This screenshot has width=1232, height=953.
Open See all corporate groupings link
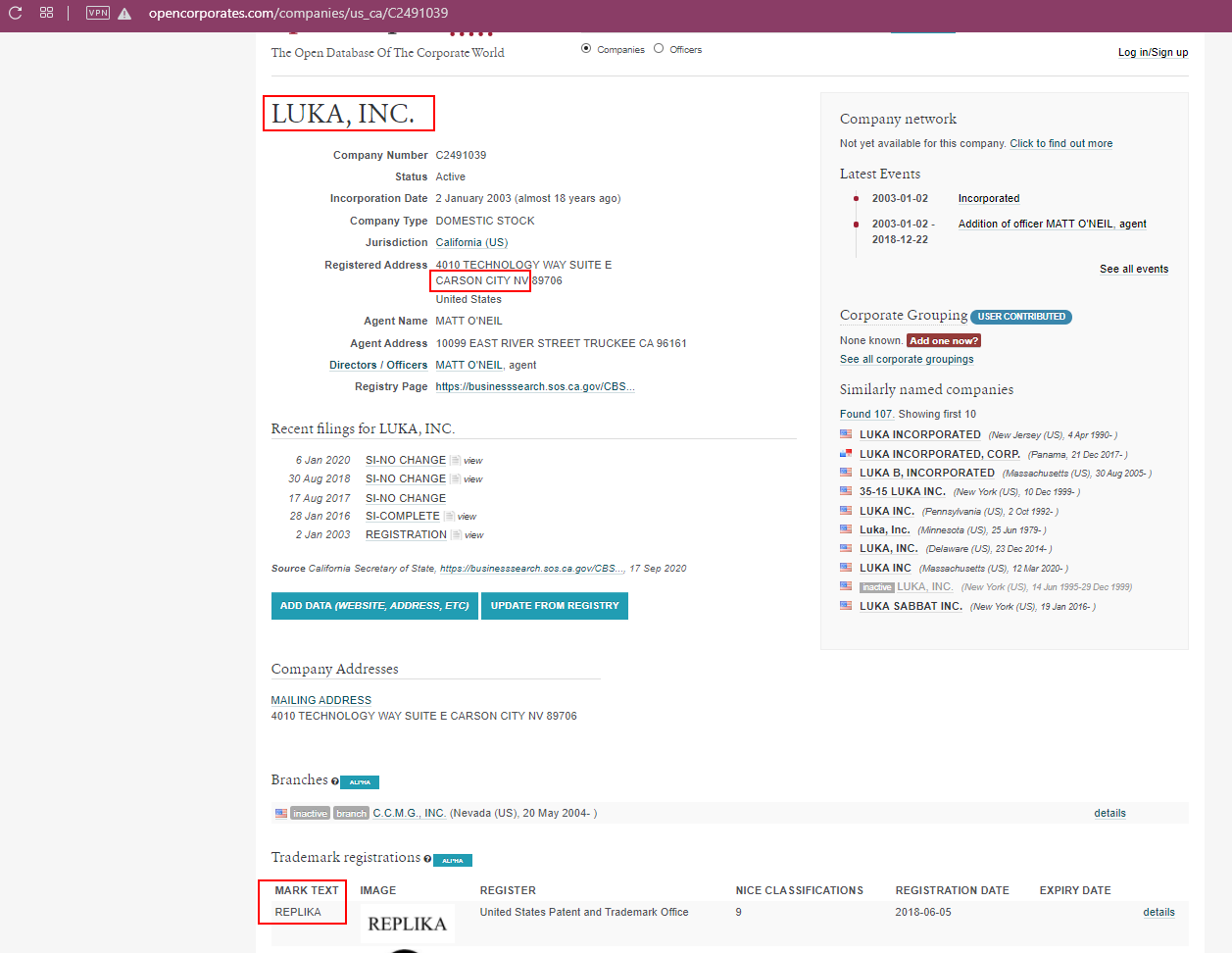907,360
